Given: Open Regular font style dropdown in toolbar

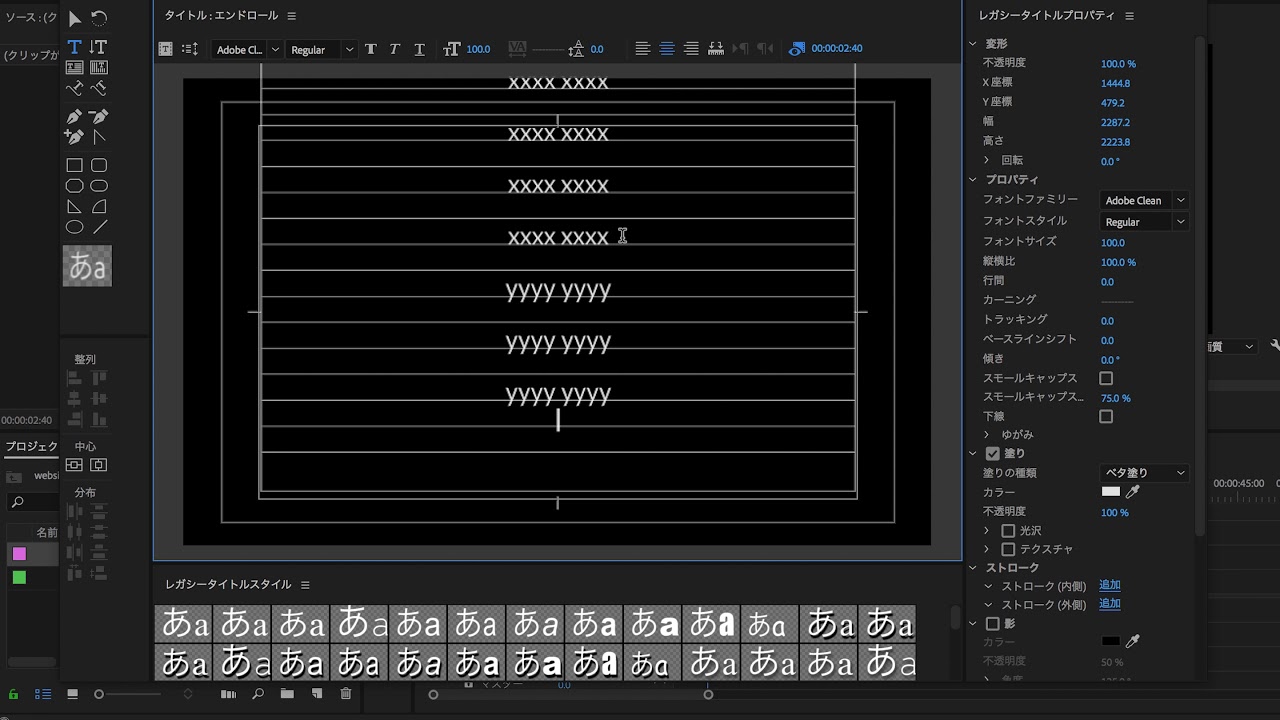Looking at the screenshot, I should point(321,49).
